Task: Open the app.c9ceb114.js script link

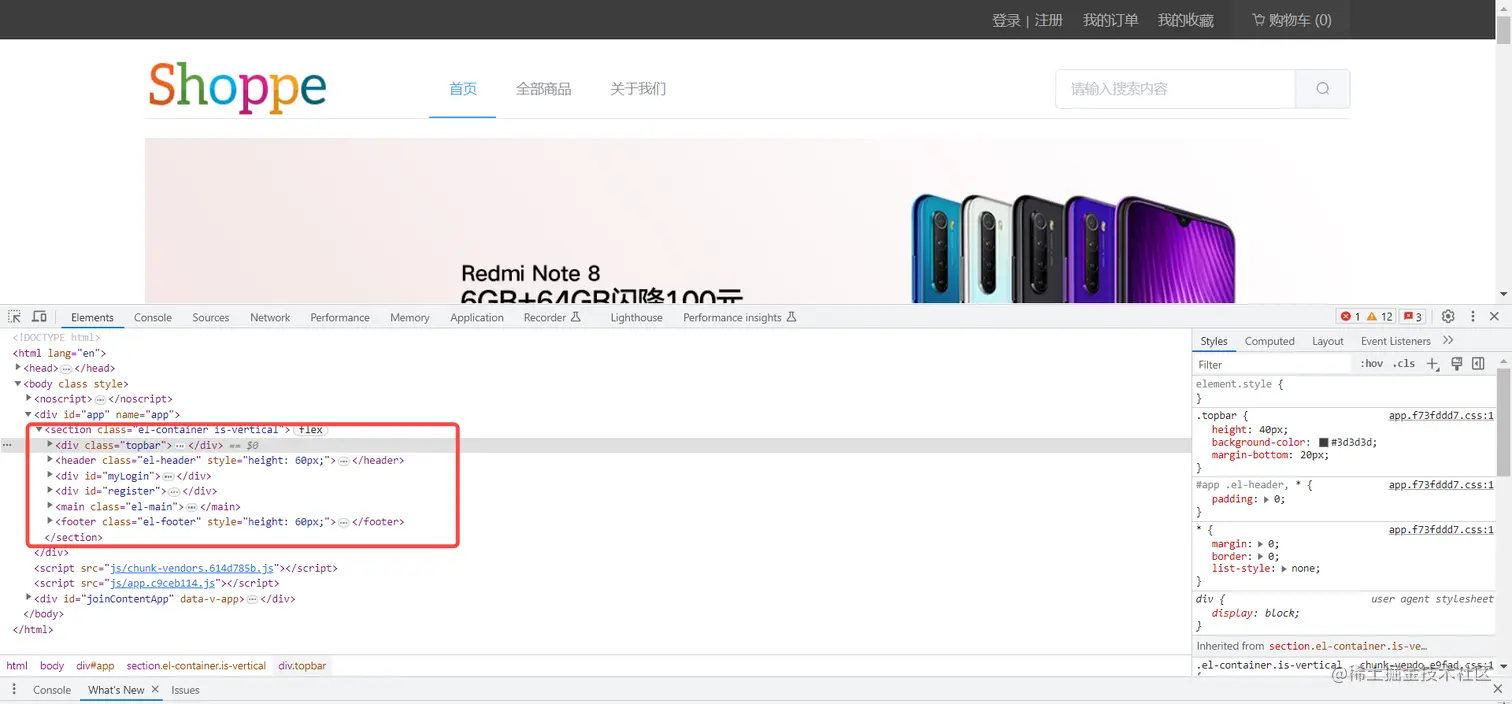Action: 162,583
